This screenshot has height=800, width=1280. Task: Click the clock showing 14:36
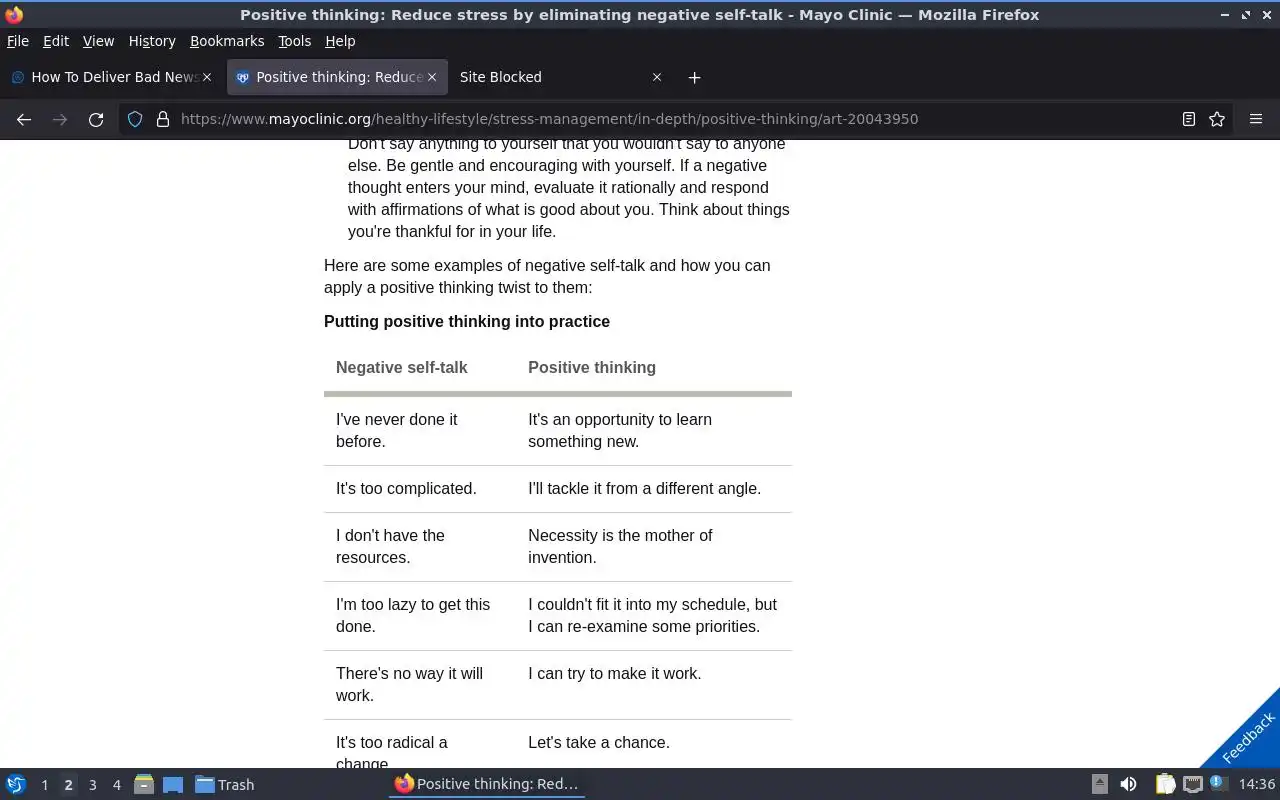(1257, 784)
